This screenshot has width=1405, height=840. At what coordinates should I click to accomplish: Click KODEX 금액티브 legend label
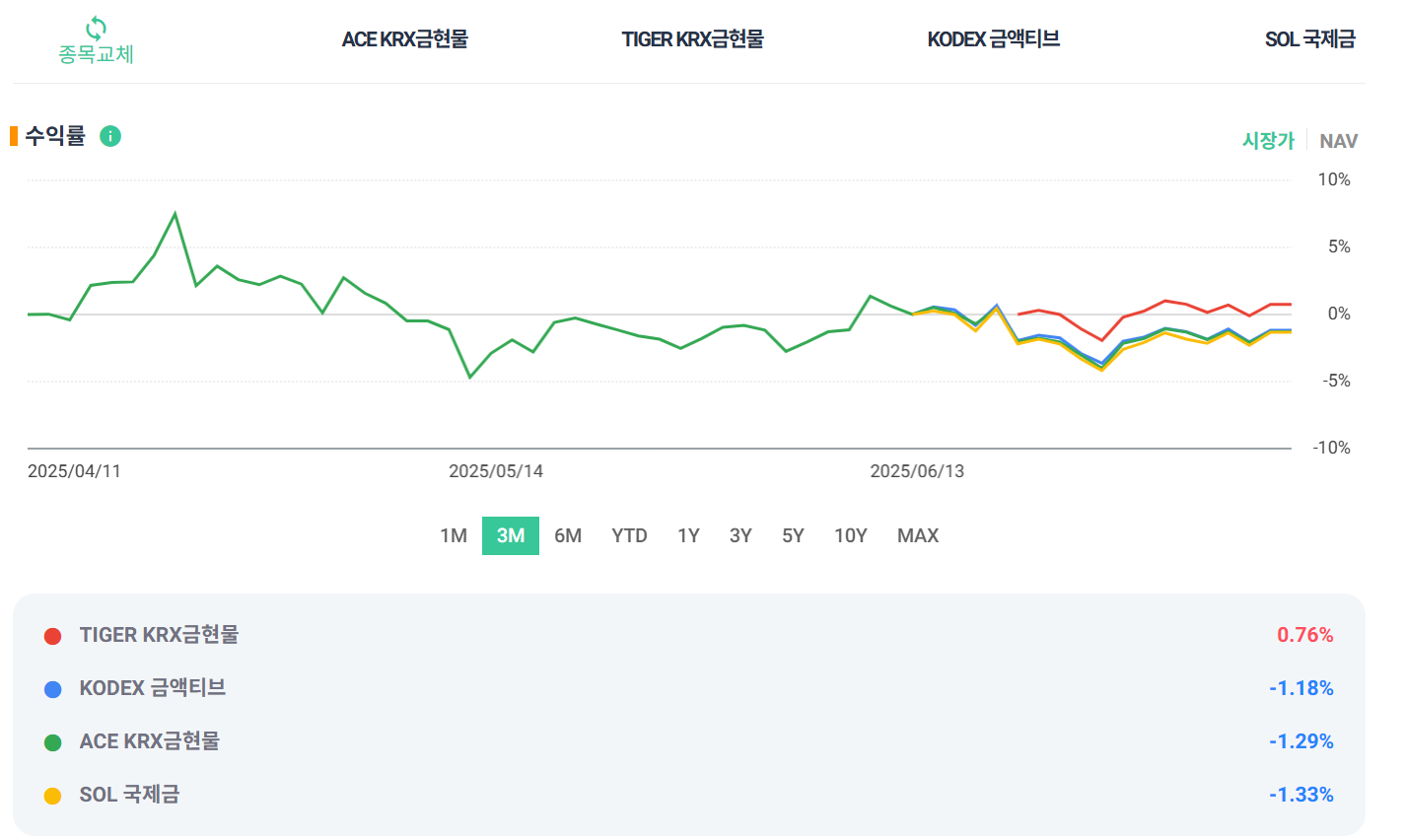(x=153, y=688)
